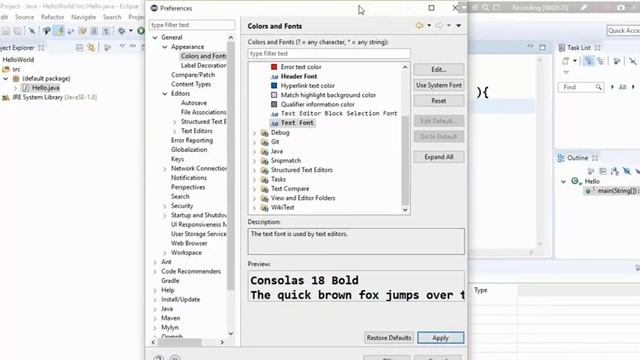Expand the Snipmatch category
The height and width of the screenshot is (360, 640).
point(254,161)
